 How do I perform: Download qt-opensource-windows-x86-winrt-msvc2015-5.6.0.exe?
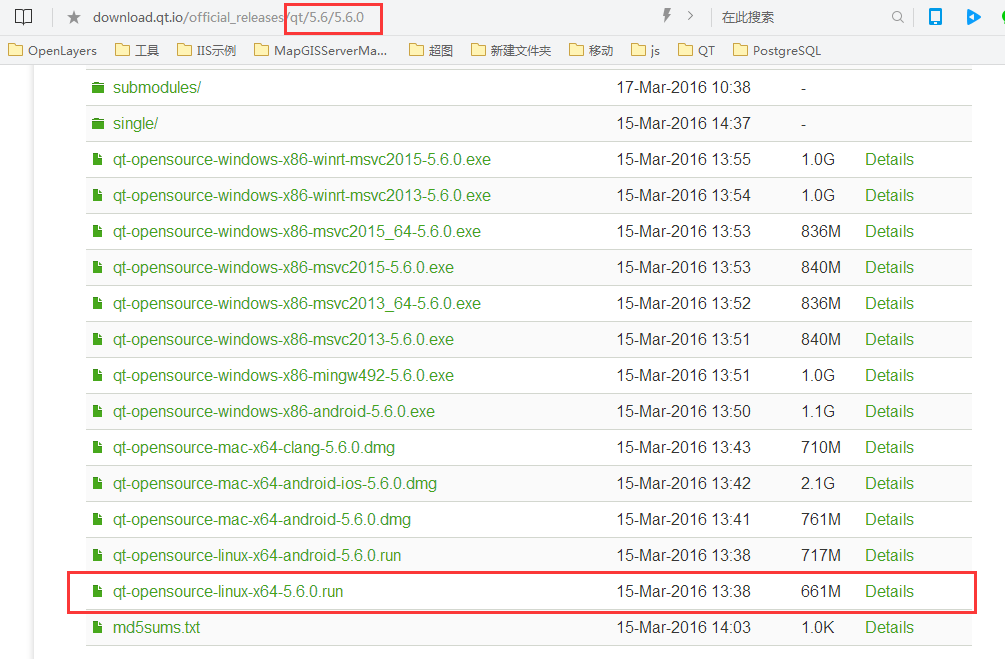pos(302,159)
